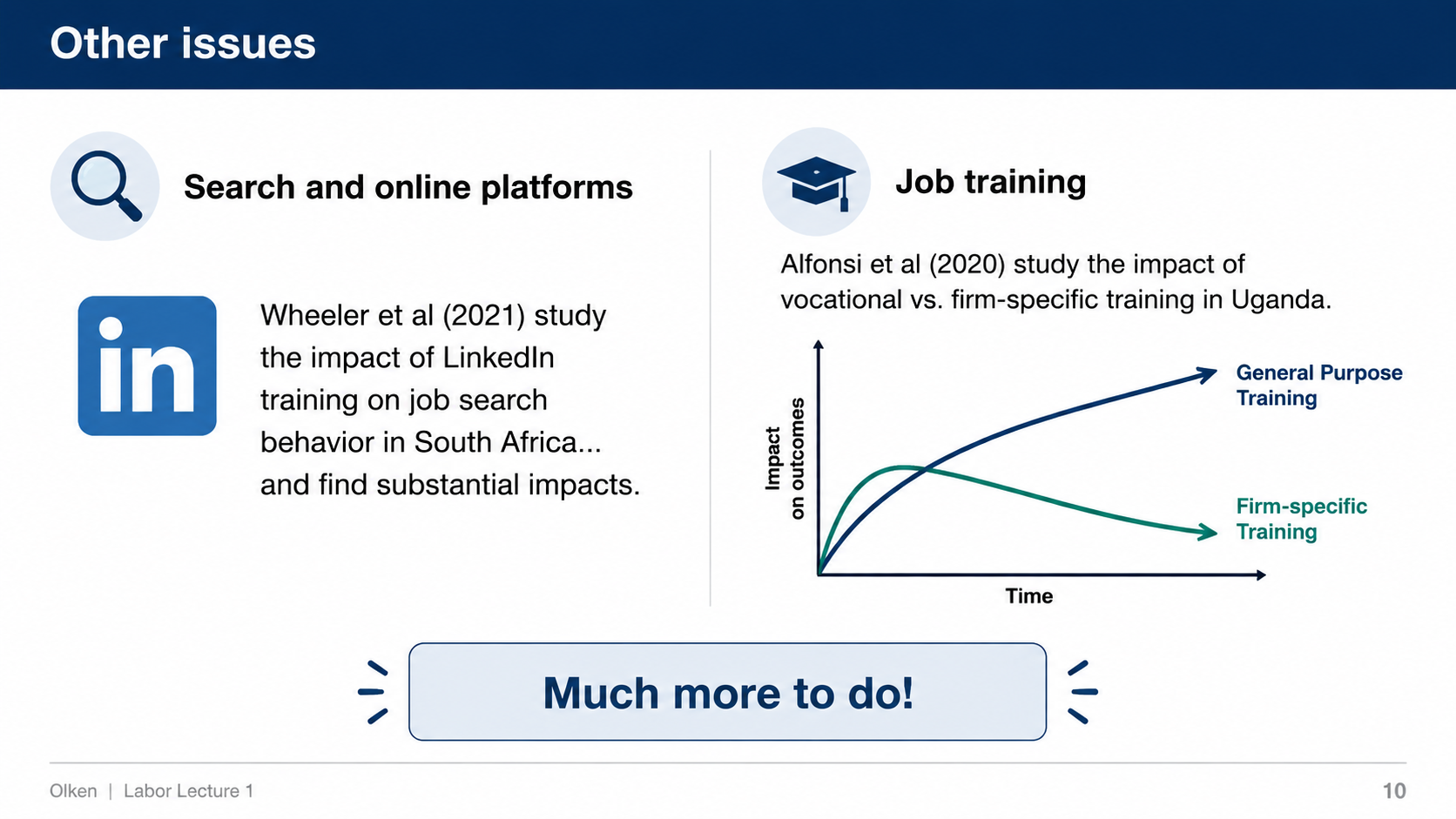Image resolution: width=1456 pixels, height=819 pixels.
Task: Click the LinkedIn logo icon
Action: pos(147,366)
